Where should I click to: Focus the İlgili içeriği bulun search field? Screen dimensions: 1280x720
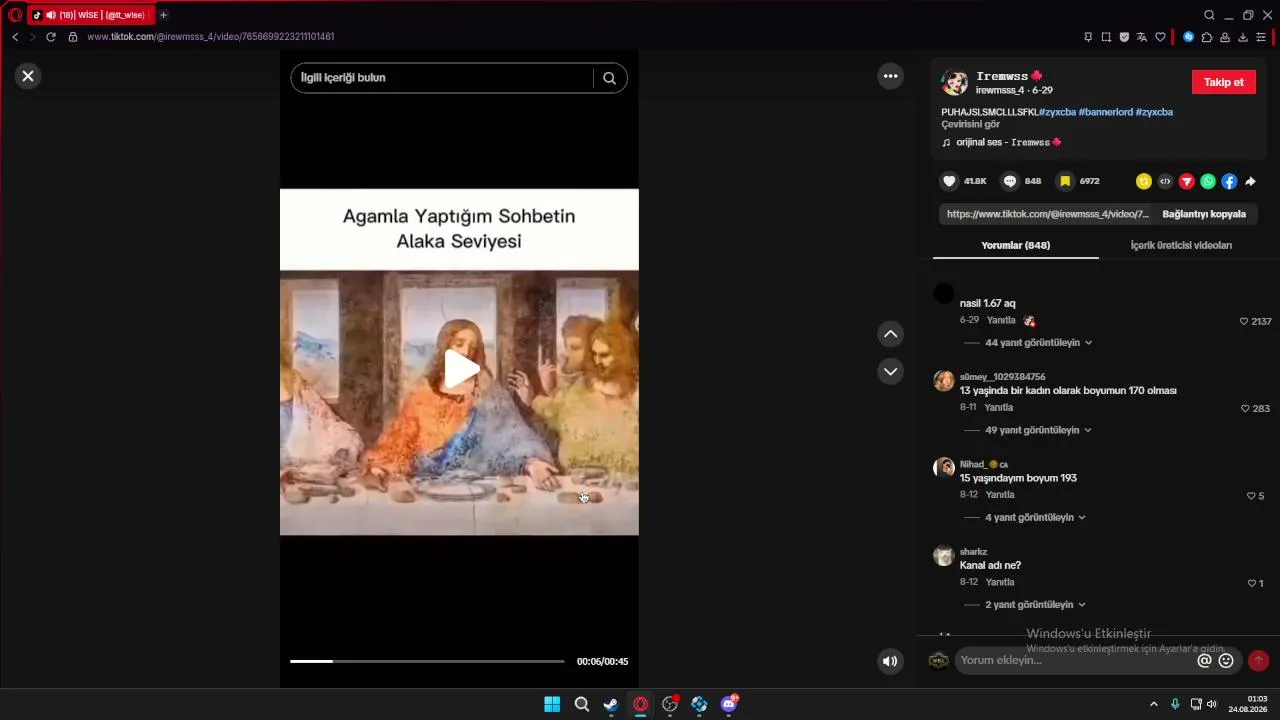[x=443, y=78]
